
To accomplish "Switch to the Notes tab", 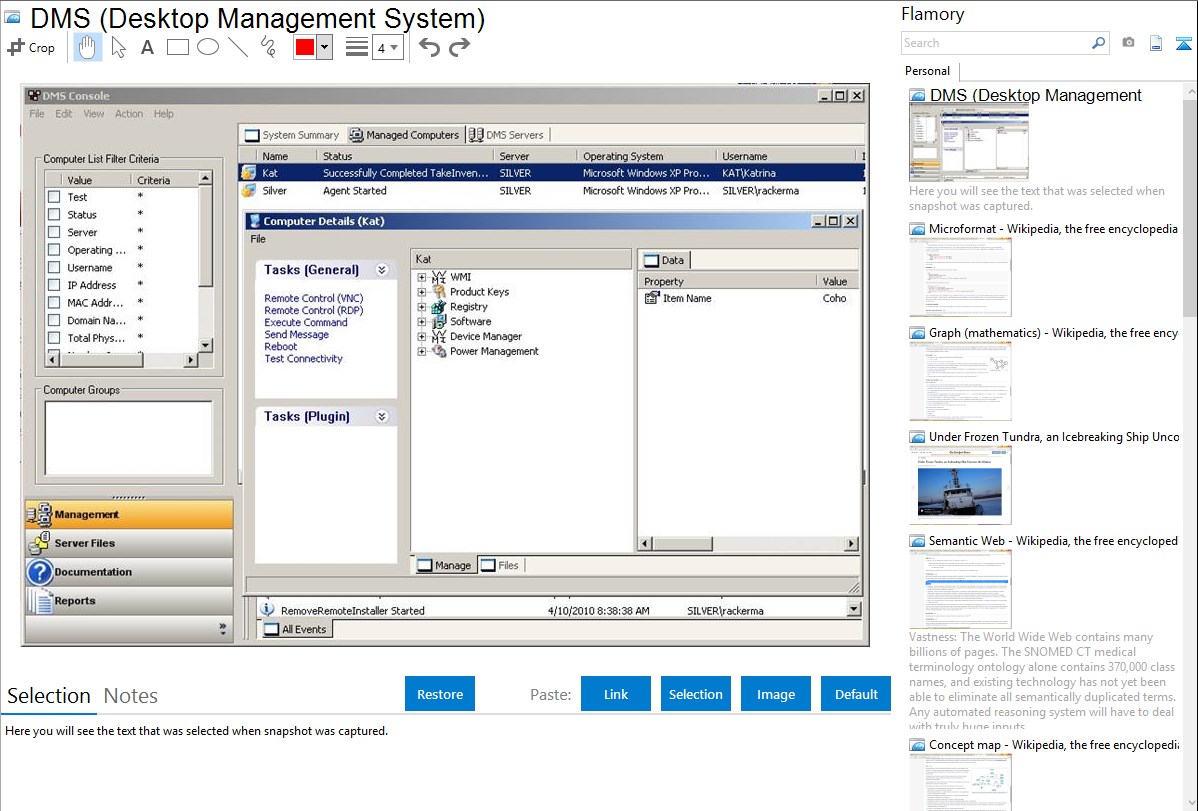I will (x=131, y=696).
